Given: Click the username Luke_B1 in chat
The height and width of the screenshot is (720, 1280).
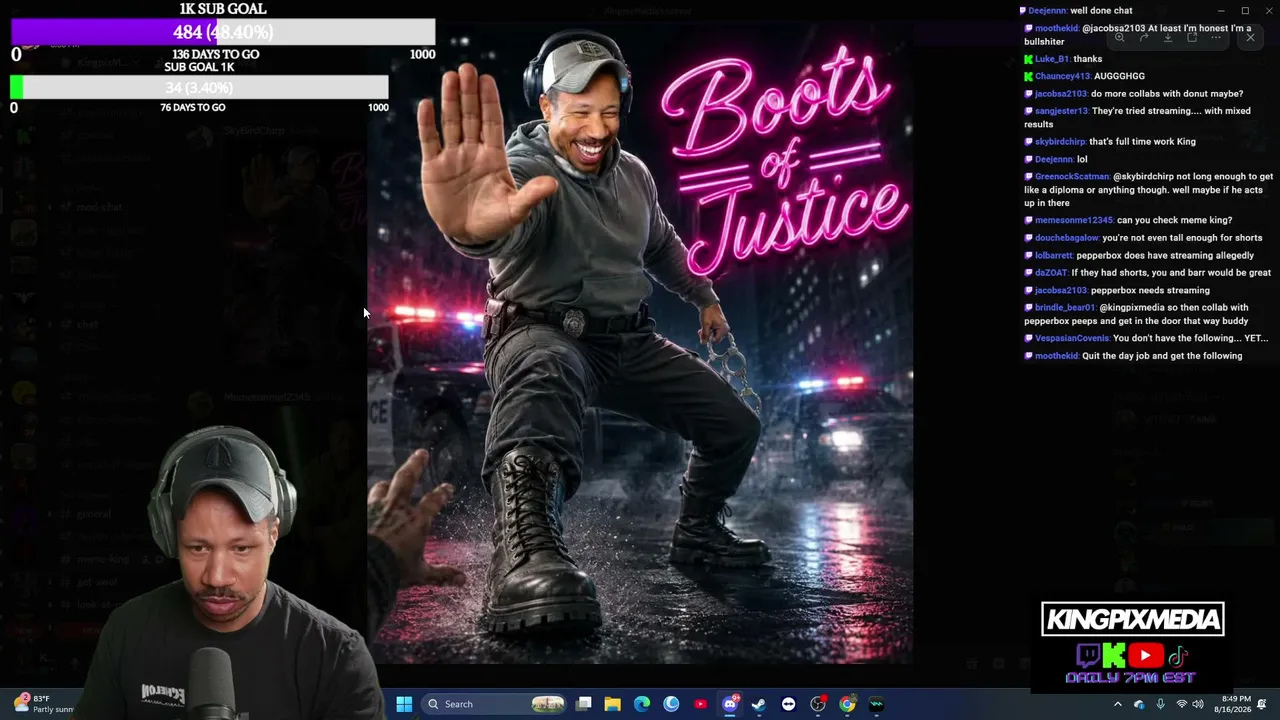Looking at the screenshot, I should (x=1052, y=59).
